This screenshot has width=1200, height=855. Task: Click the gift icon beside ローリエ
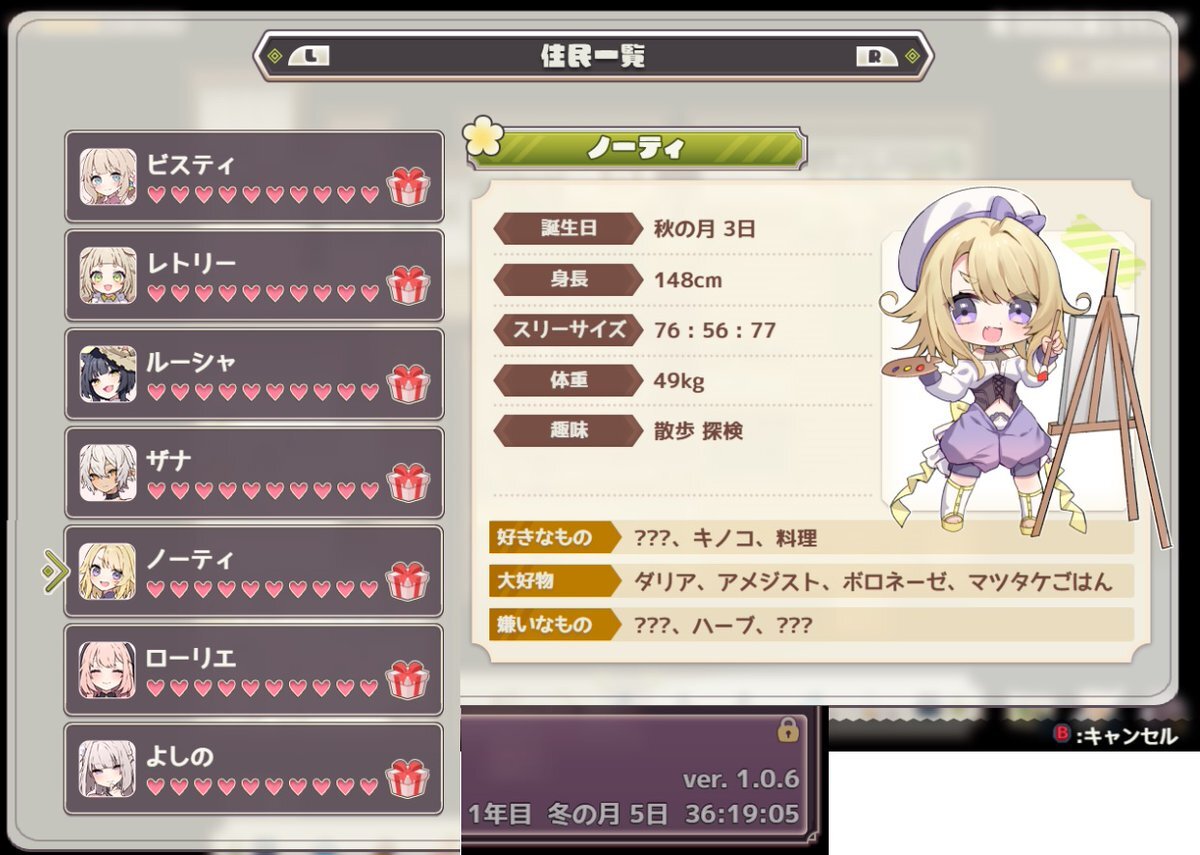pyautogui.click(x=408, y=680)
